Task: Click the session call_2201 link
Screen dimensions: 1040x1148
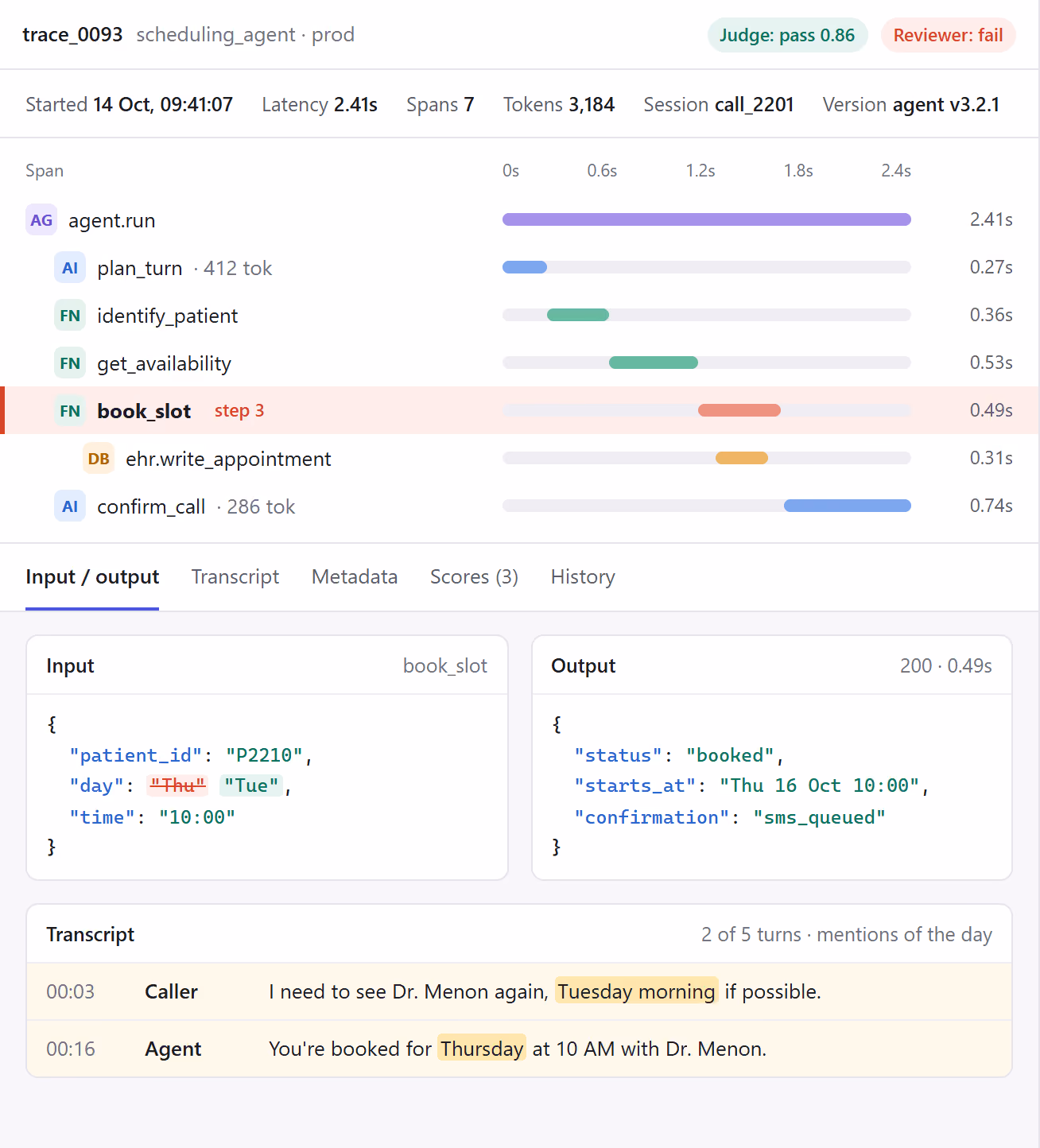Action: click(x=754, y=105)
